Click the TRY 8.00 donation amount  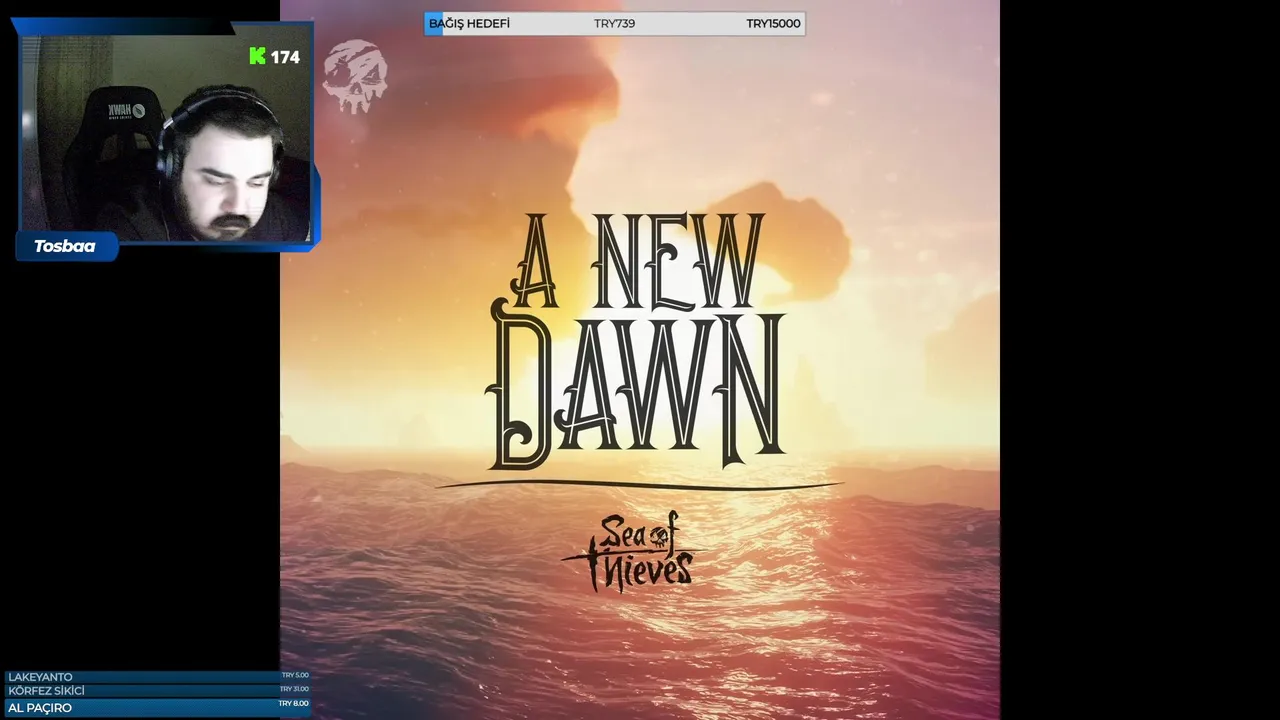point(293,704)
